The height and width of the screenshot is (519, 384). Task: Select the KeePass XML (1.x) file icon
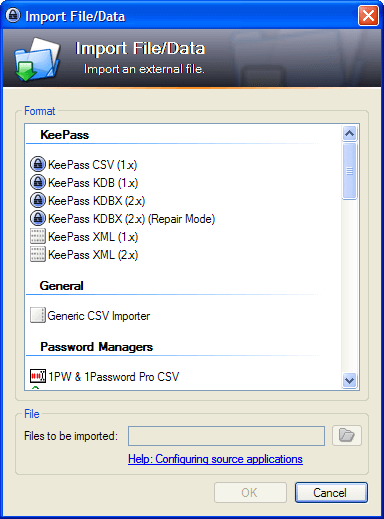[38, 236]
